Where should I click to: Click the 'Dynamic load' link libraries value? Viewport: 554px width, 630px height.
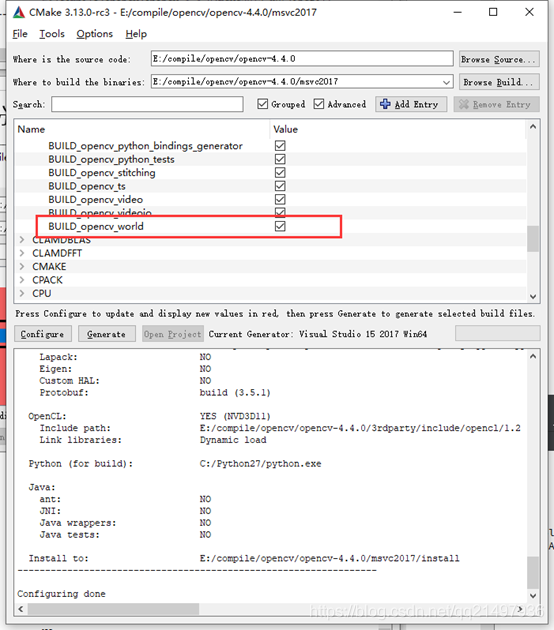coord(233,440)
